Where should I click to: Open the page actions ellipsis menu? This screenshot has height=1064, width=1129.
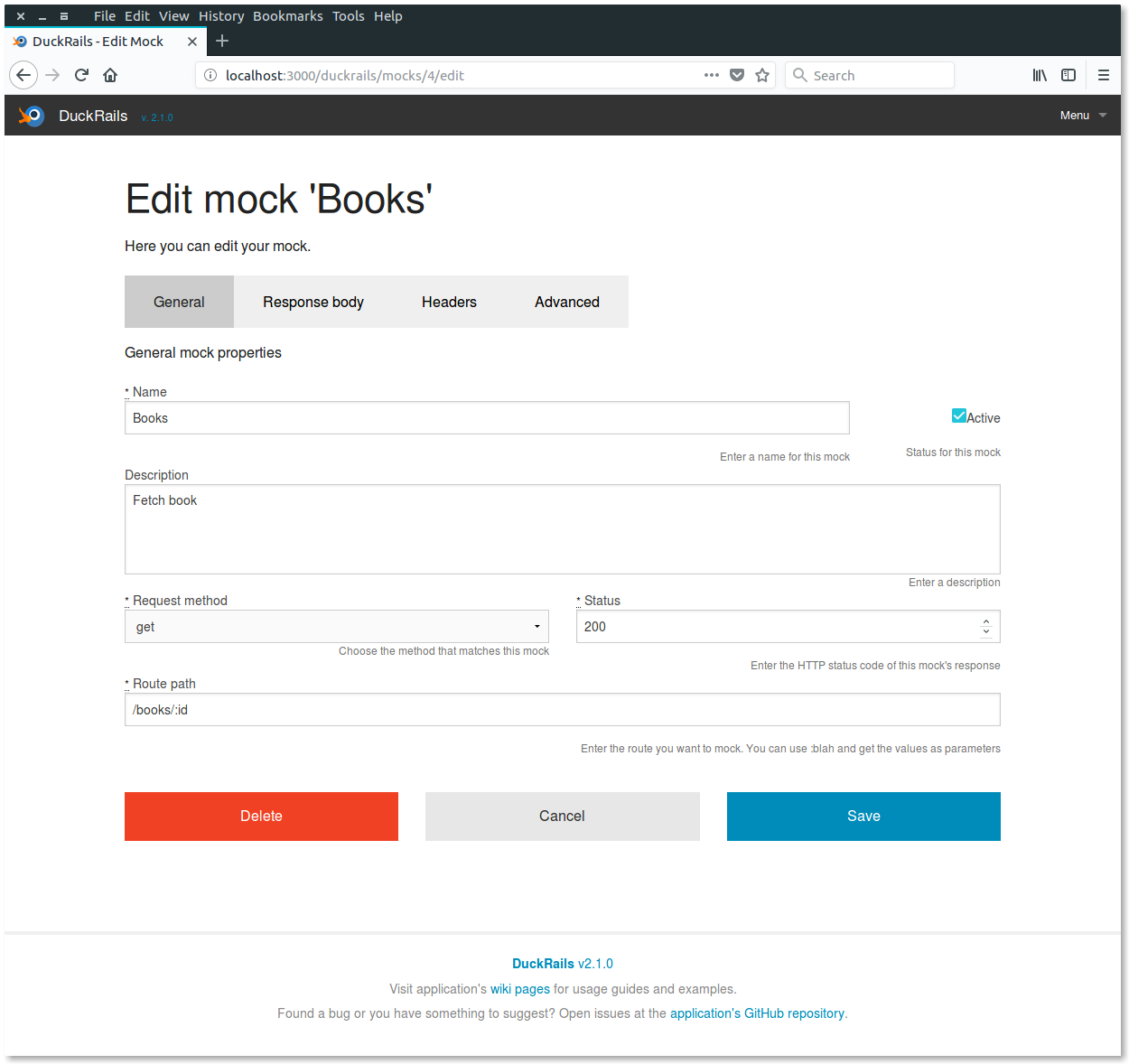712,75
